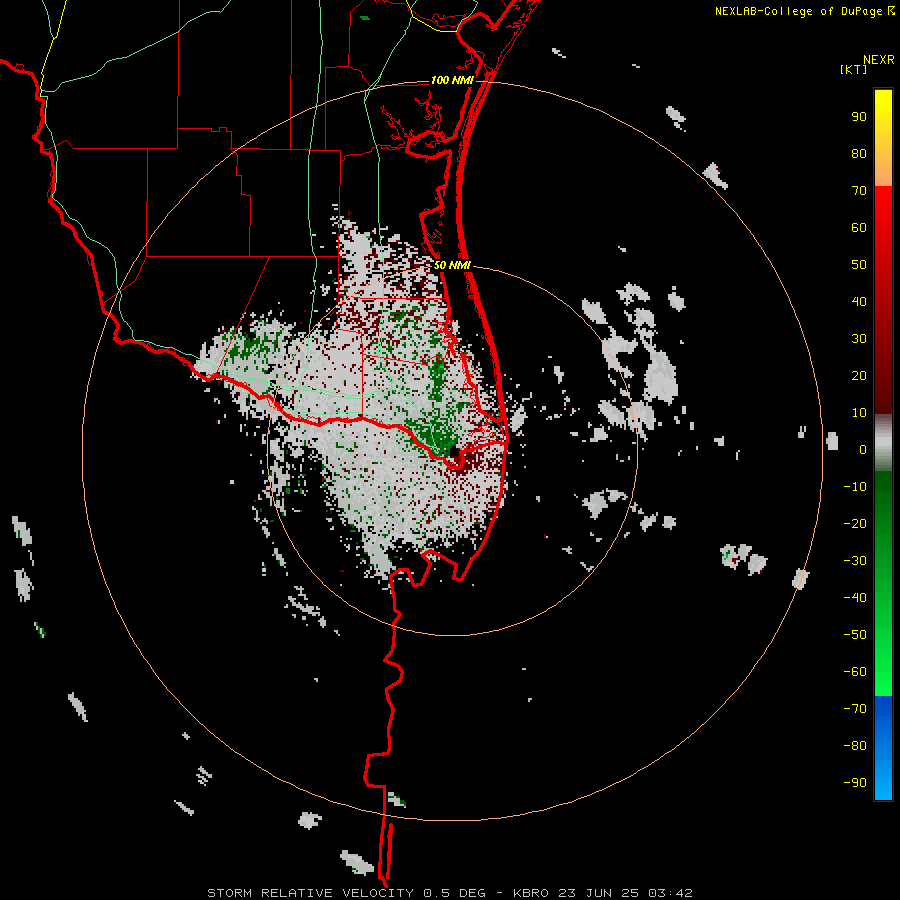Click the 100 NMI range ring label
Viewport: 900px width, 900px height.
pos(452,80)
